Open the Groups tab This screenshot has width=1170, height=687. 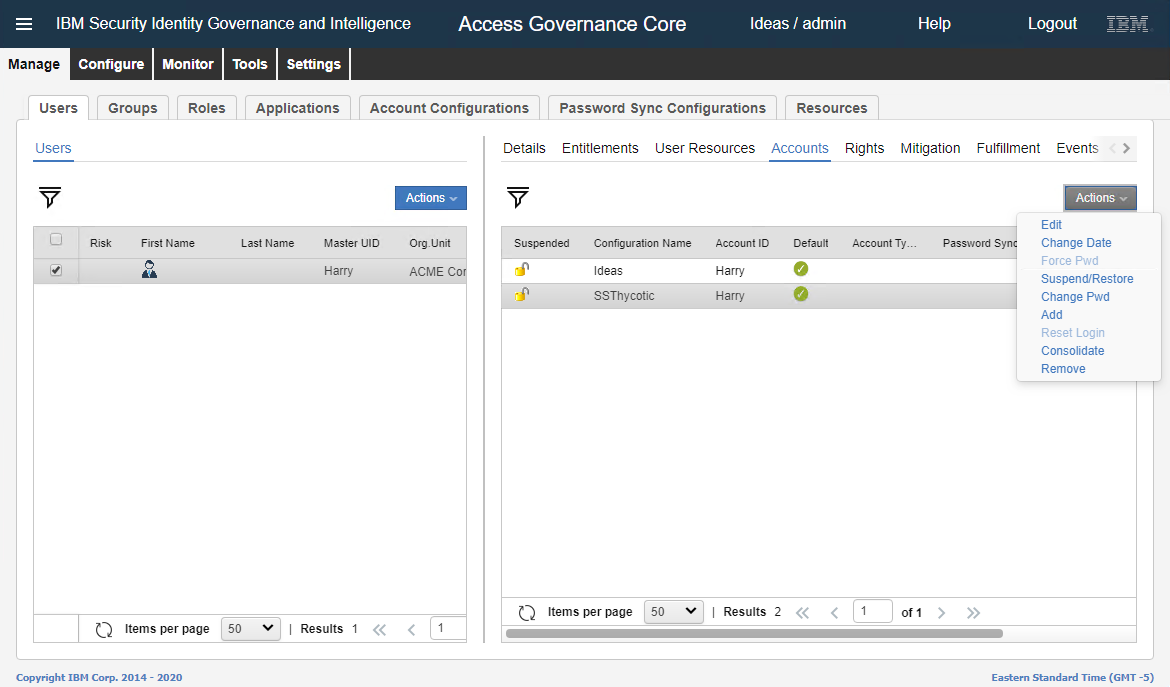[x=133, y=108]
